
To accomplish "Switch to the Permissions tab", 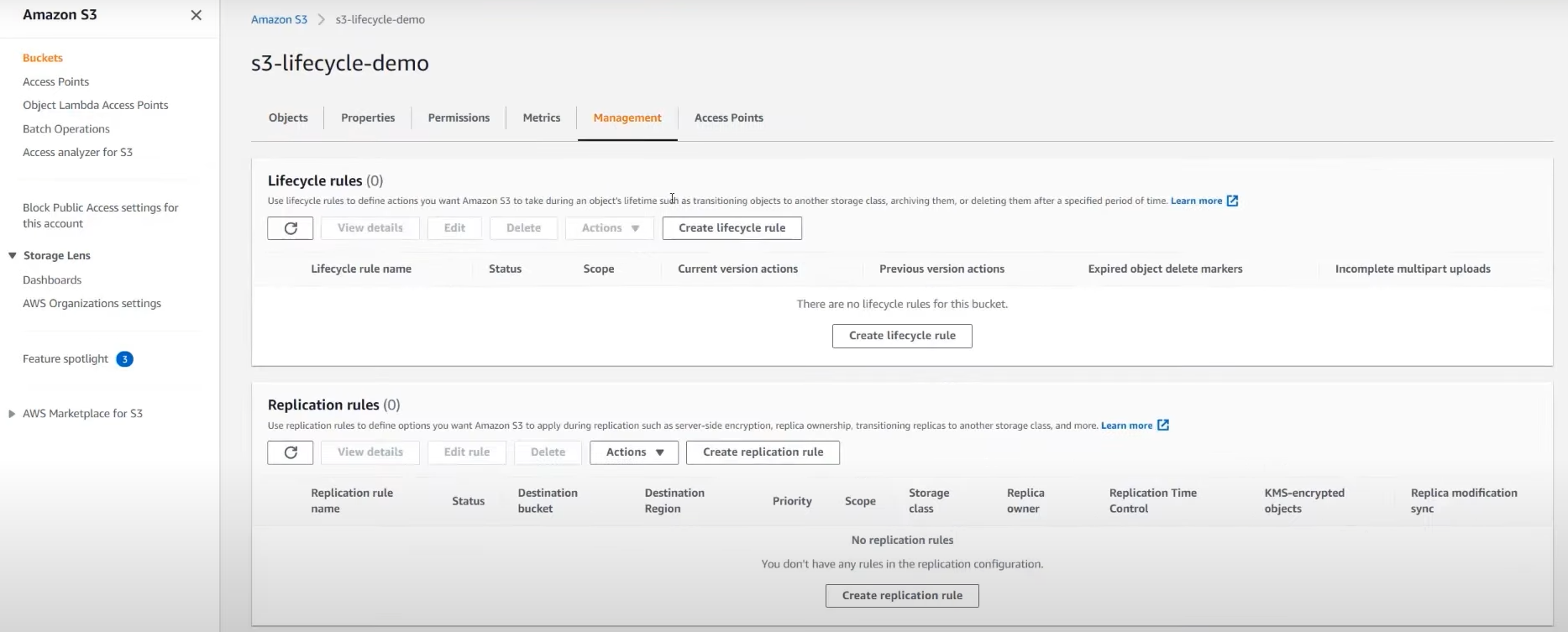I will pos(459,118).
